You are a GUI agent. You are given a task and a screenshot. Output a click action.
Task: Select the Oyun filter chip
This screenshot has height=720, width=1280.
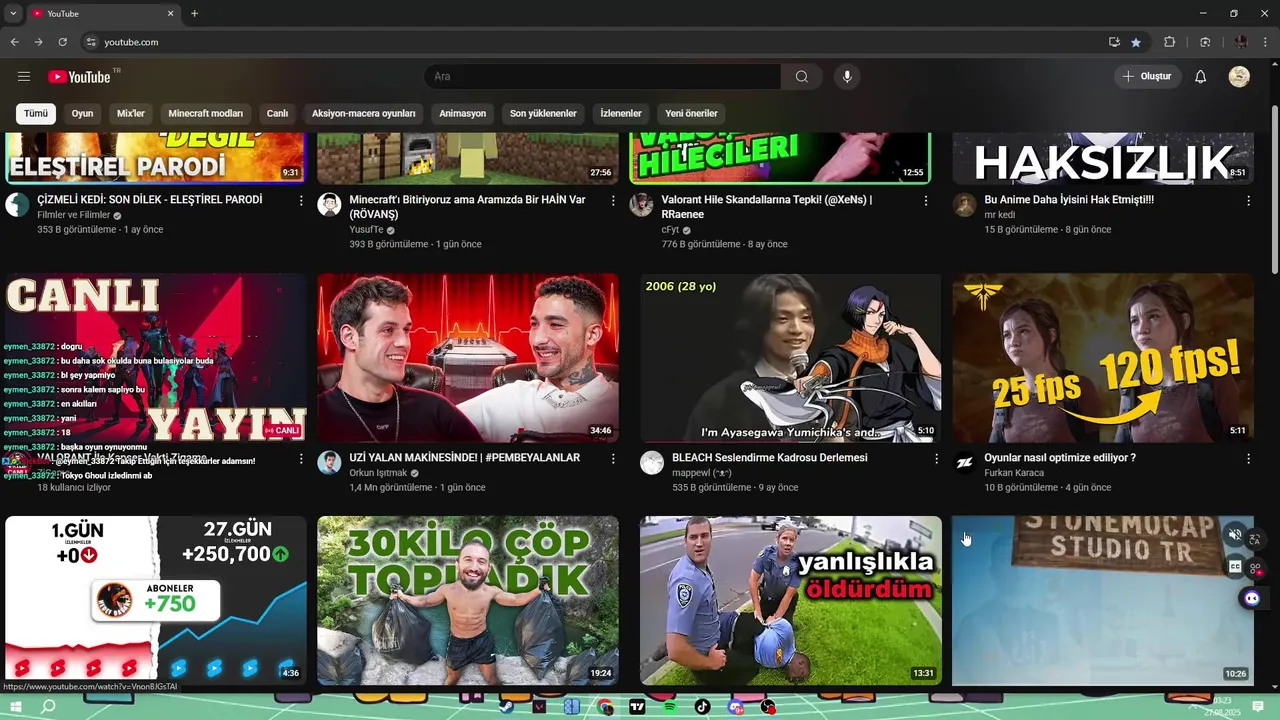82,114
